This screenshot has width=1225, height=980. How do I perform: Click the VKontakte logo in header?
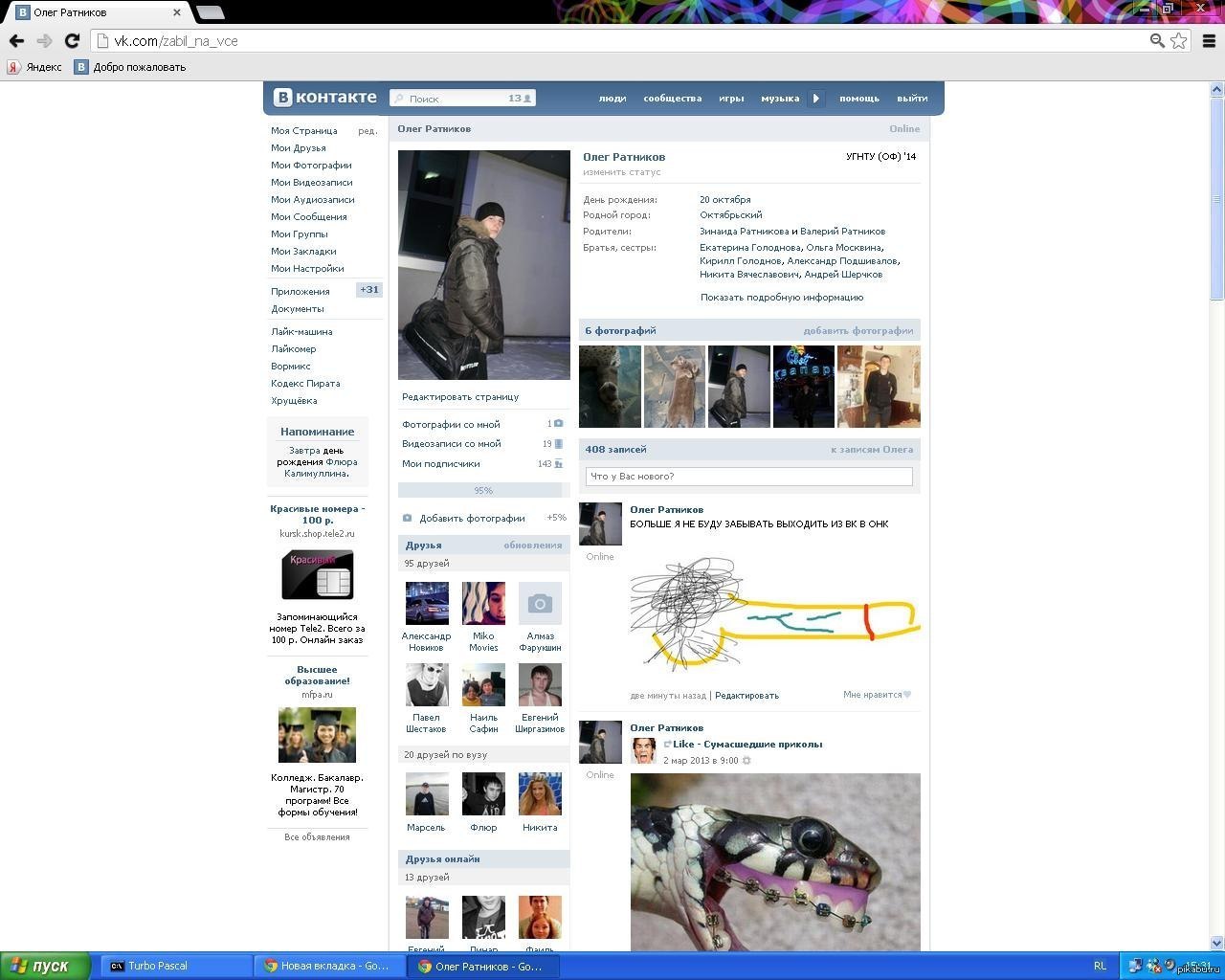pyautogui.click(x=325, y=98)
